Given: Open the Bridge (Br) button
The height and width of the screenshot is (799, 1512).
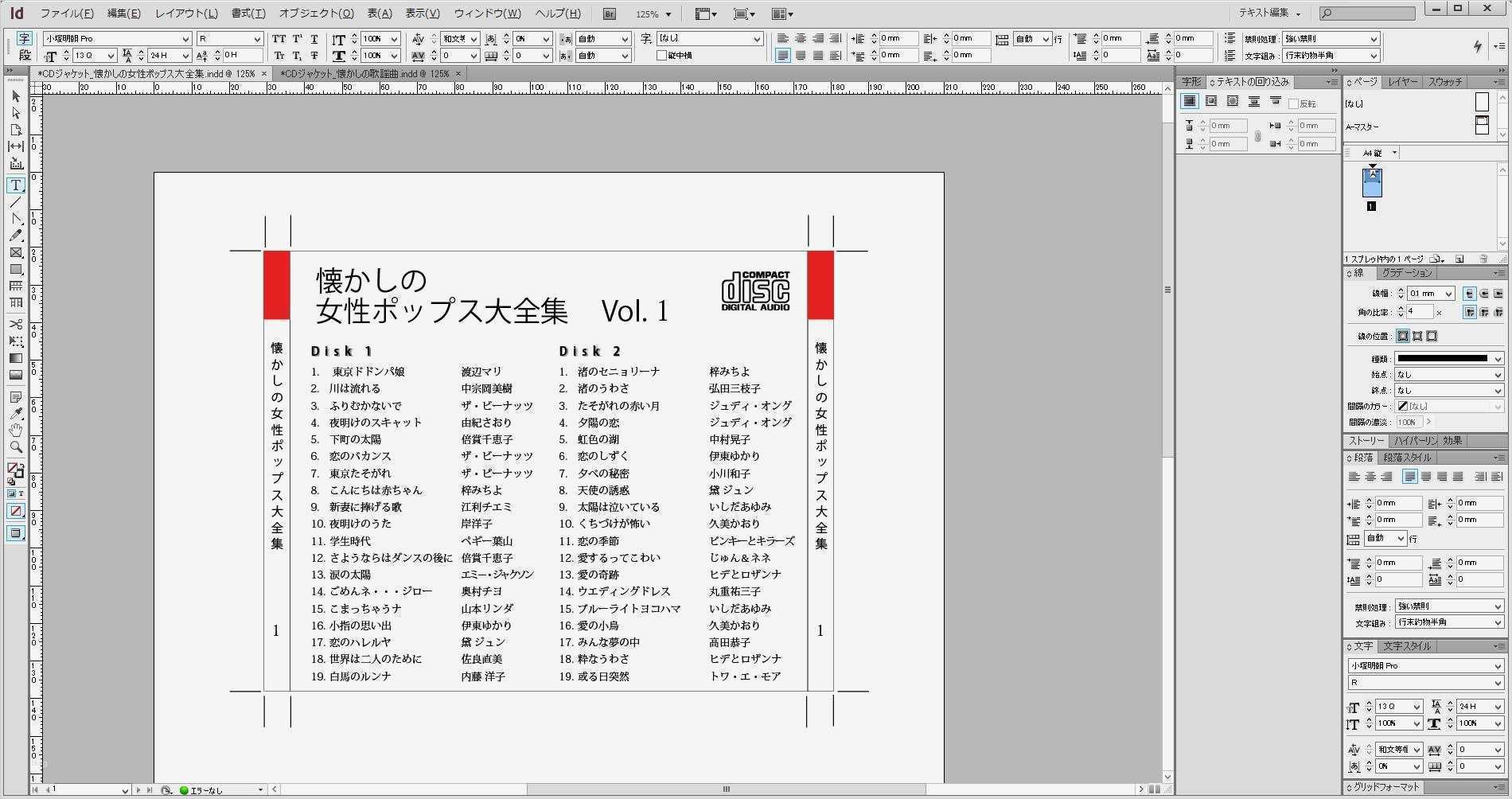Looking at the screenshot, I should tap(610, 14).
